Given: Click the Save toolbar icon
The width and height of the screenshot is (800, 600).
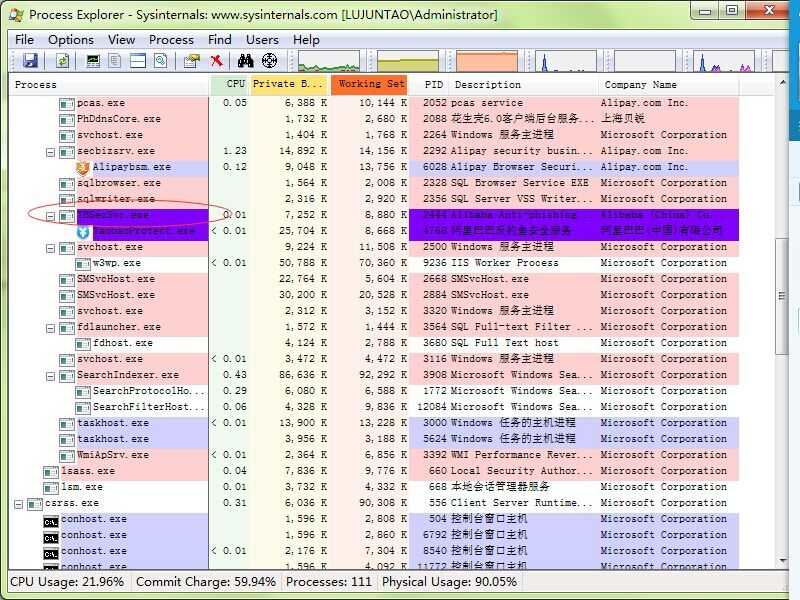Looking at the screenshot, I should (30, 61).
